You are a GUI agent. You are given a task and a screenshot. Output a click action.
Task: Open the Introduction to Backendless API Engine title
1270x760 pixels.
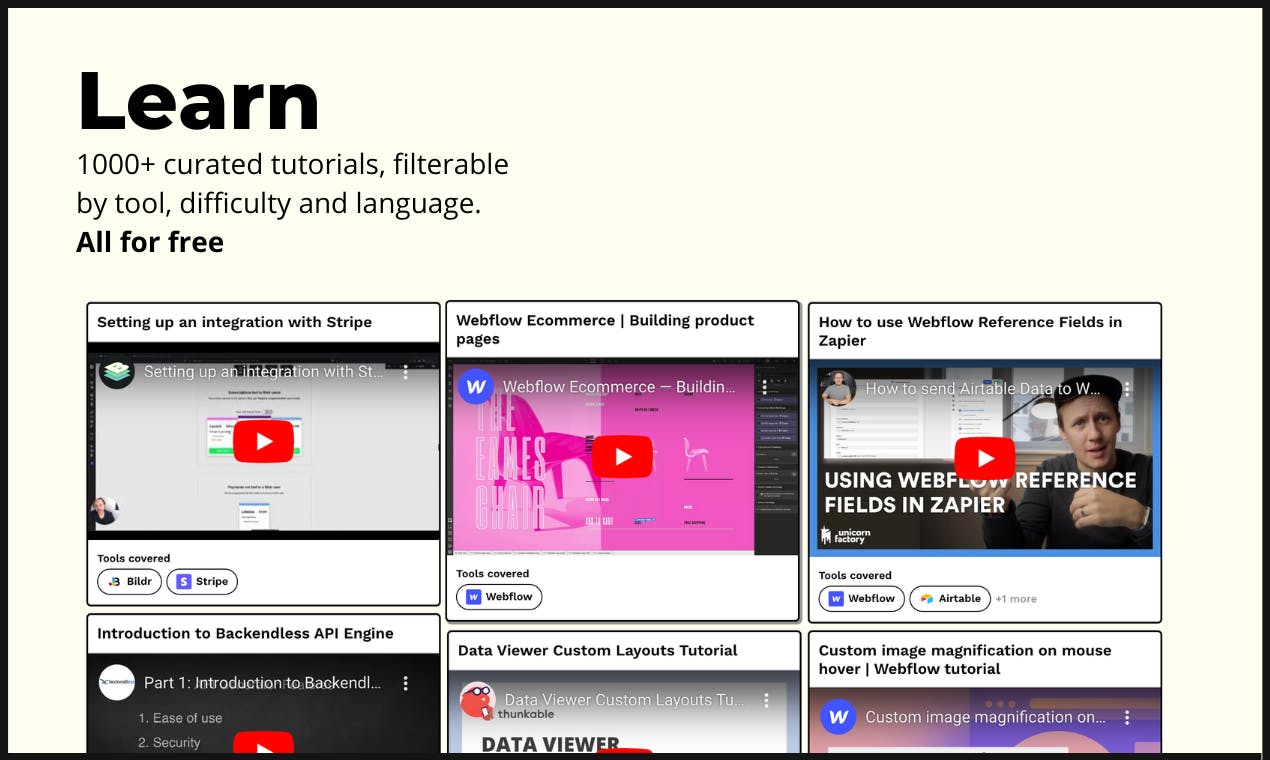click(245, 633)
